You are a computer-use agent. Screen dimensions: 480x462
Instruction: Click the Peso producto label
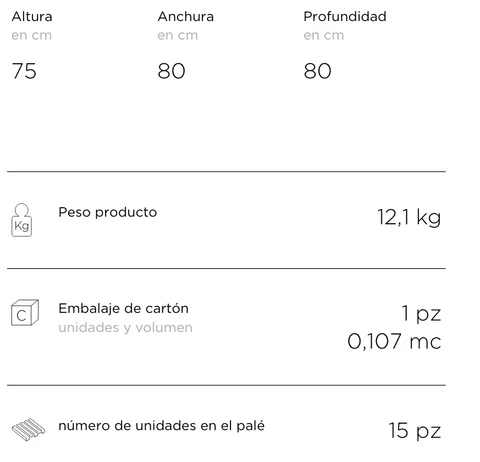click(108, 212)
